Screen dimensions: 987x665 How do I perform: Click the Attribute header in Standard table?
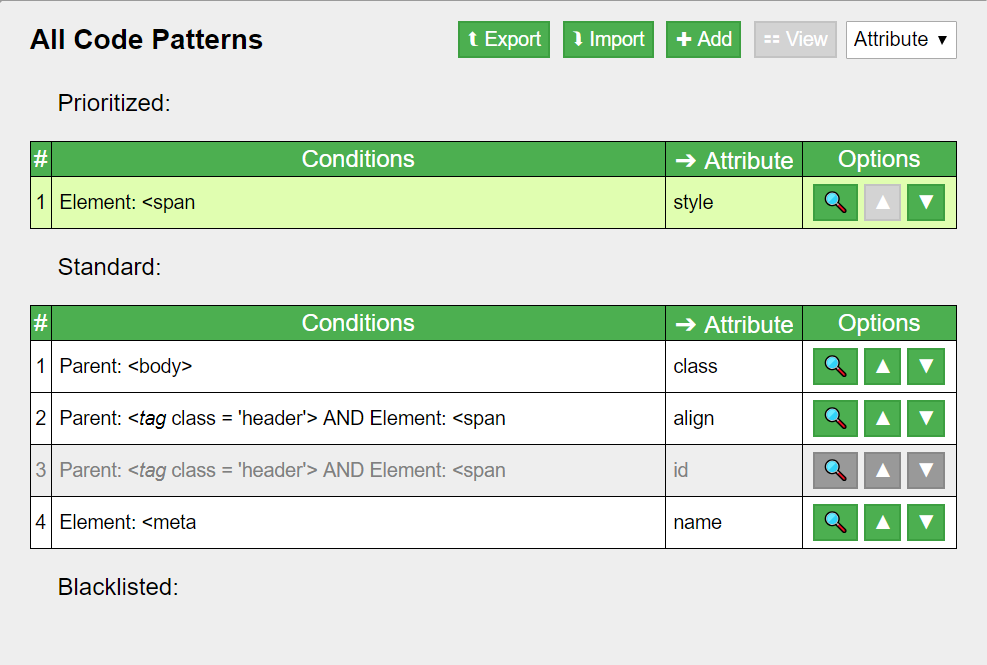pyautogui.click(x=733, y=324)
